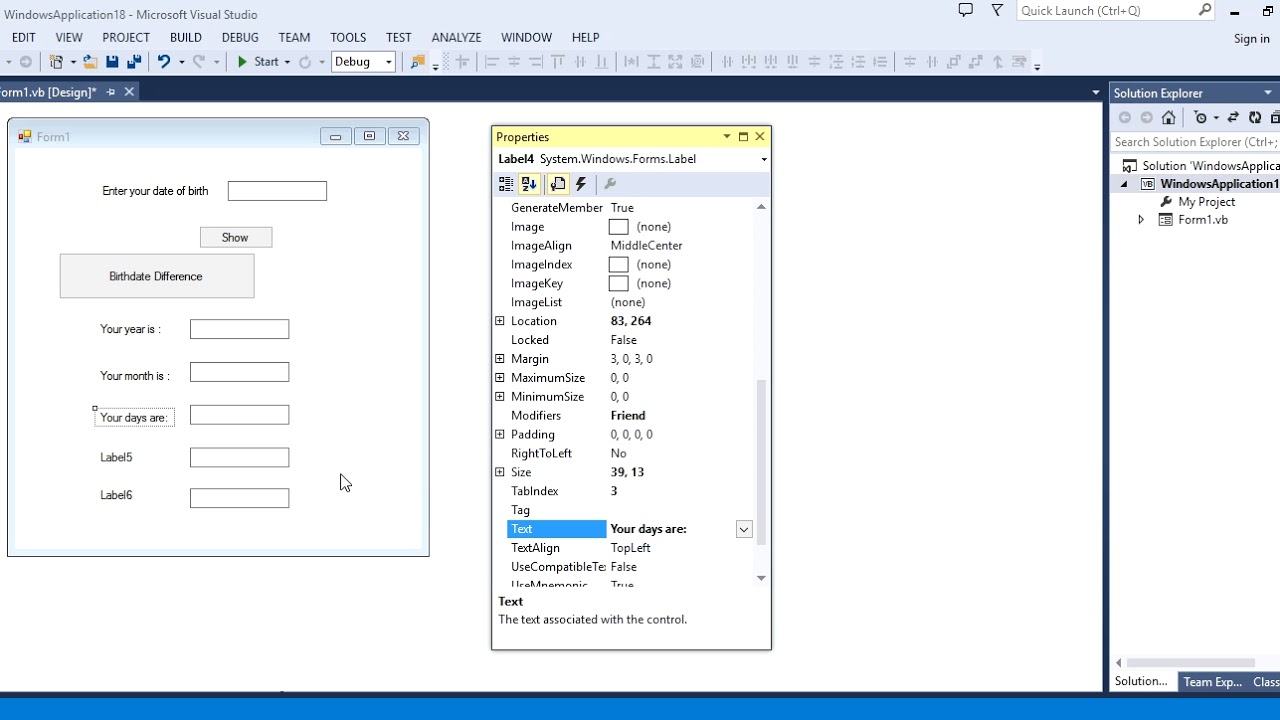This screenshot has width=1280, height=720.
Task: Click the Solution Explorer horizontal scrollbar
Action: (x=1190, y=663)
